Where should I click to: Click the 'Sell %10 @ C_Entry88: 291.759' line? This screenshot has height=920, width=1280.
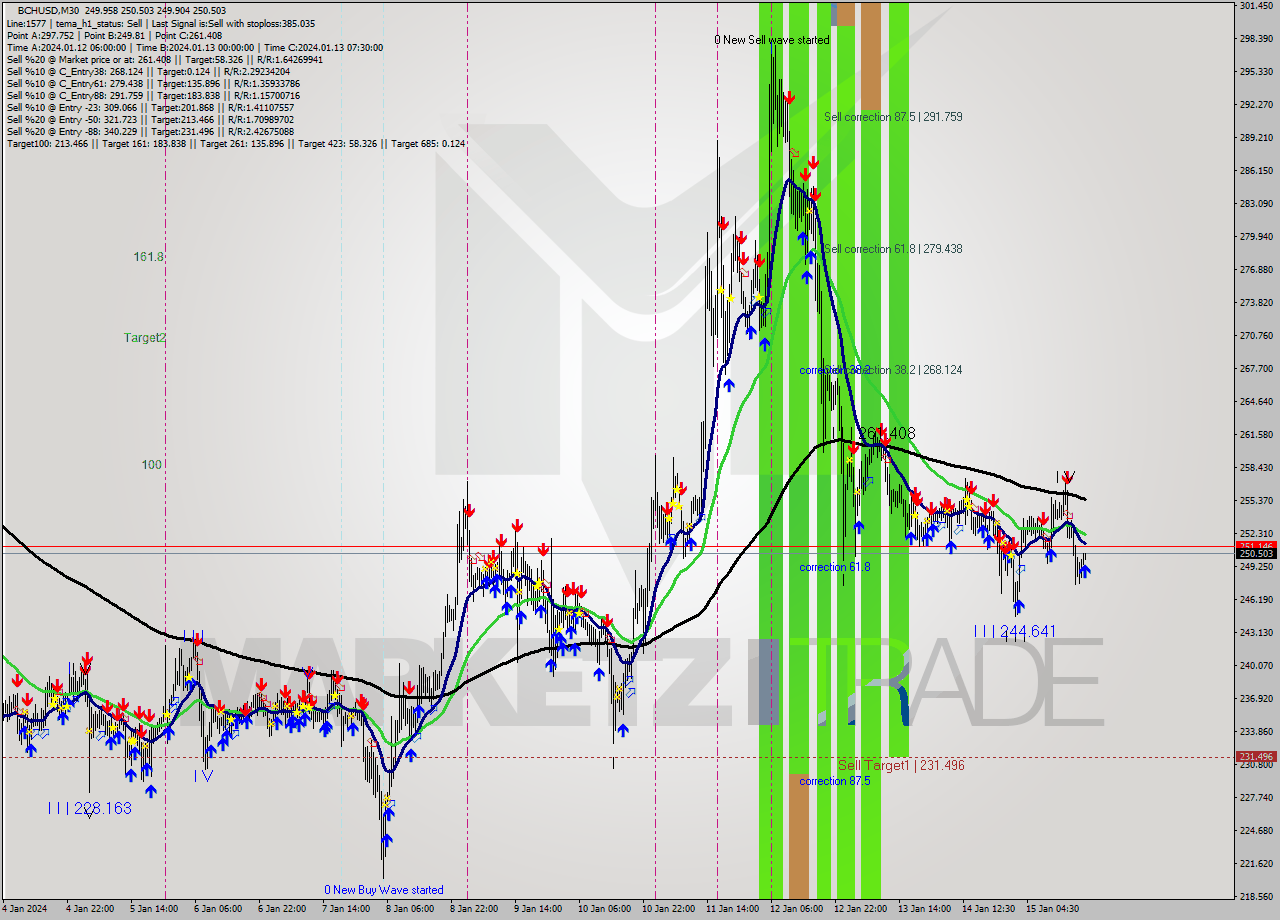click(152, 95)
